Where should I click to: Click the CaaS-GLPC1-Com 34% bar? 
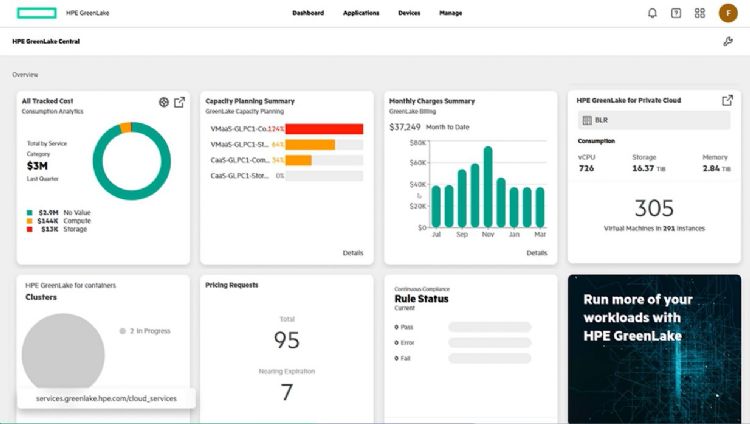point(298,160)
